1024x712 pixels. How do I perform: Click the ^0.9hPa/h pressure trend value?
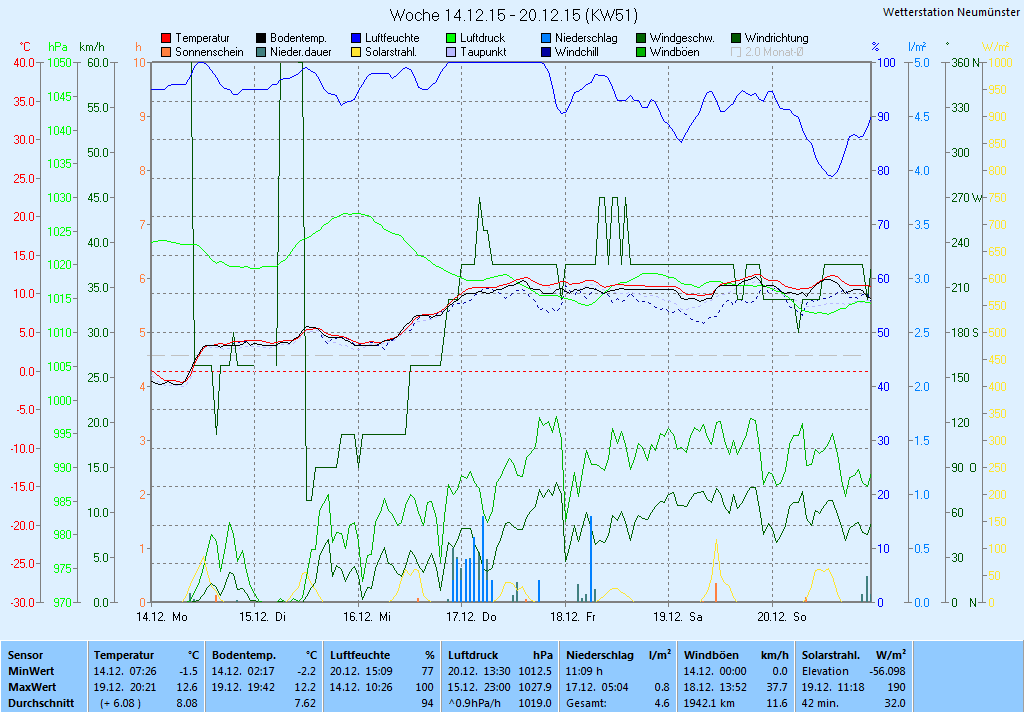tap(473, 704)
